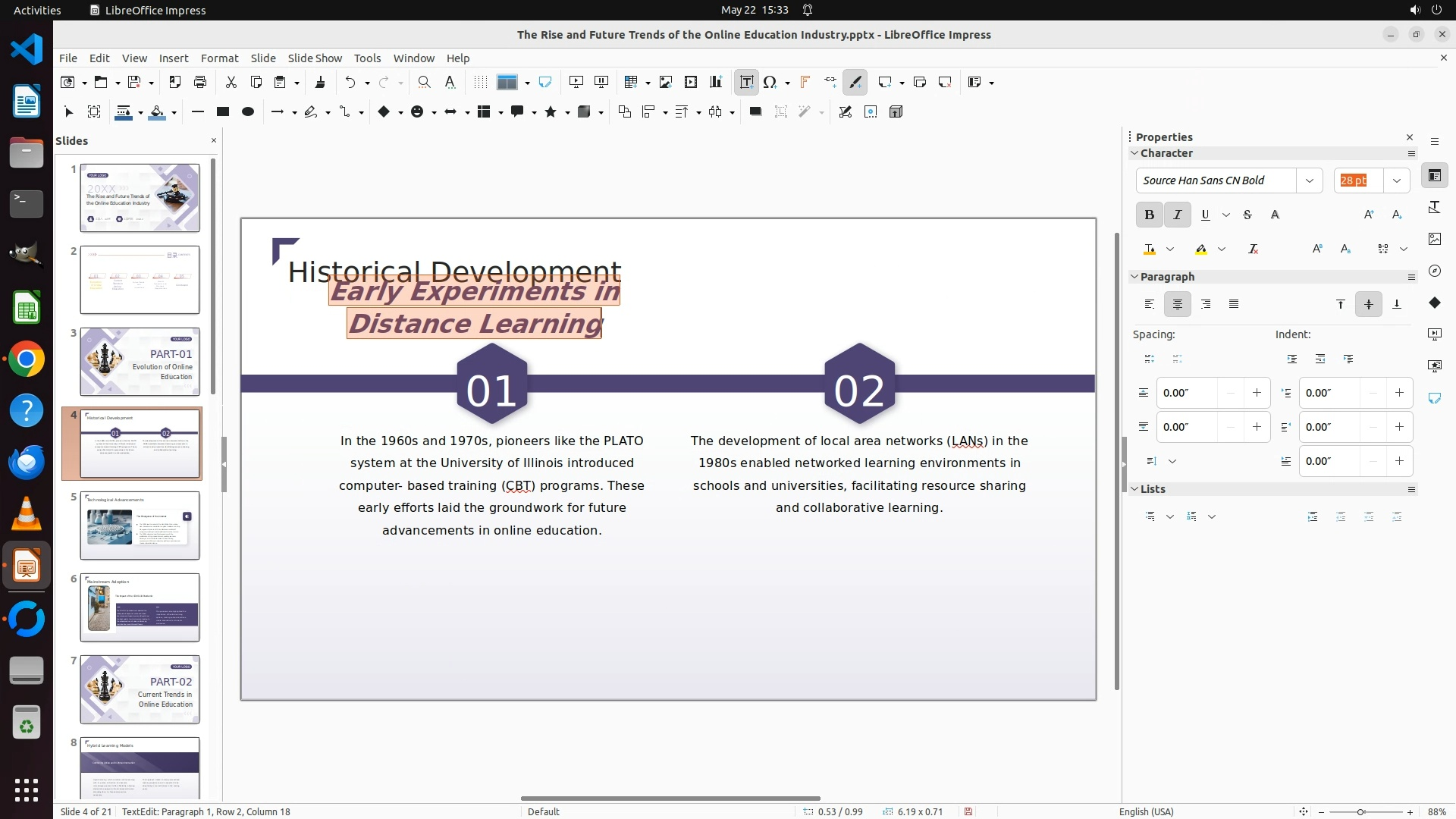Open the Slide Show menu
Viewport: 1456px width, 819px height.
[315, 58]
